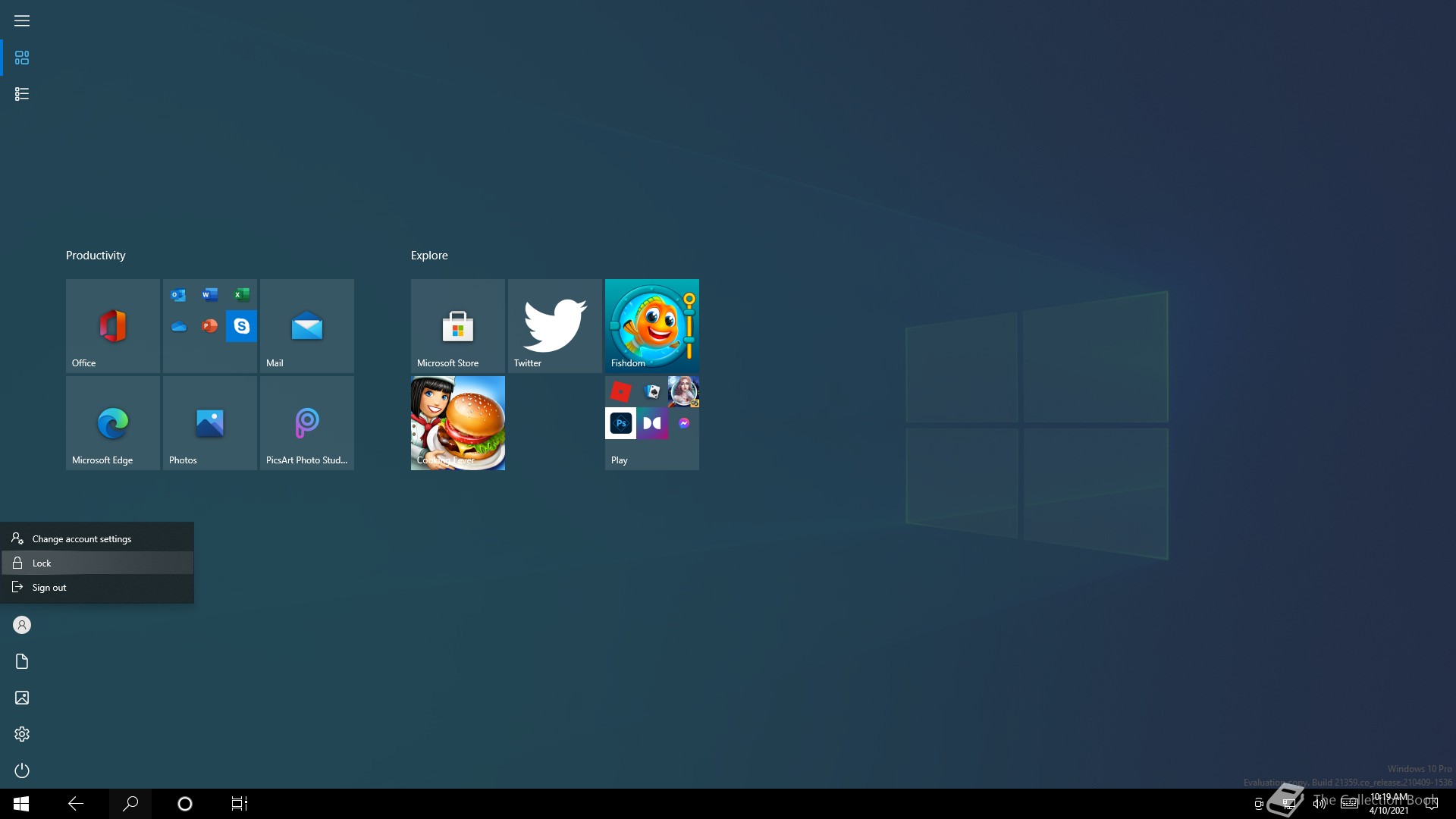The width and height of the screenshot is (1456, 819).
Task: Open the touch keyboard tray icon
Action: point(1350,804)
